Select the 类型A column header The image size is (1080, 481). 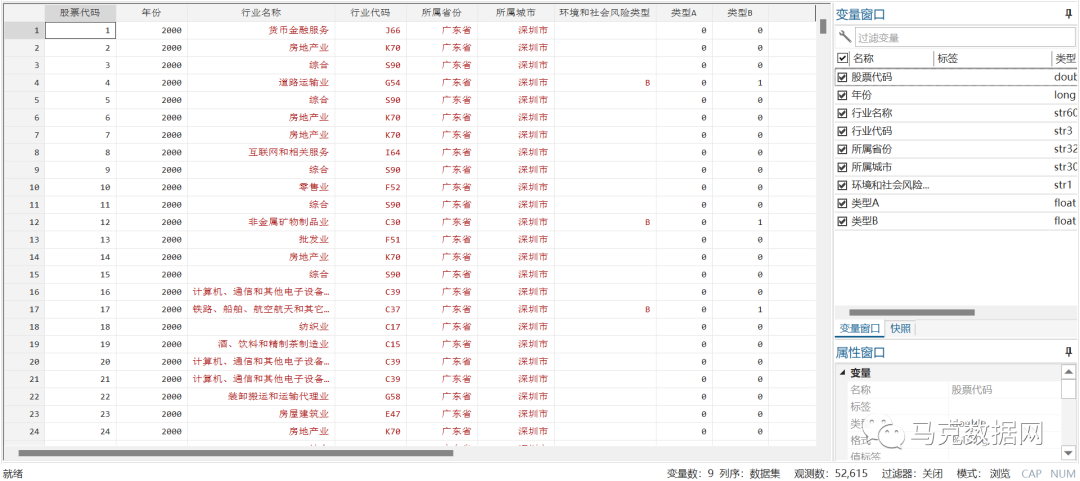tap(684, 13)
